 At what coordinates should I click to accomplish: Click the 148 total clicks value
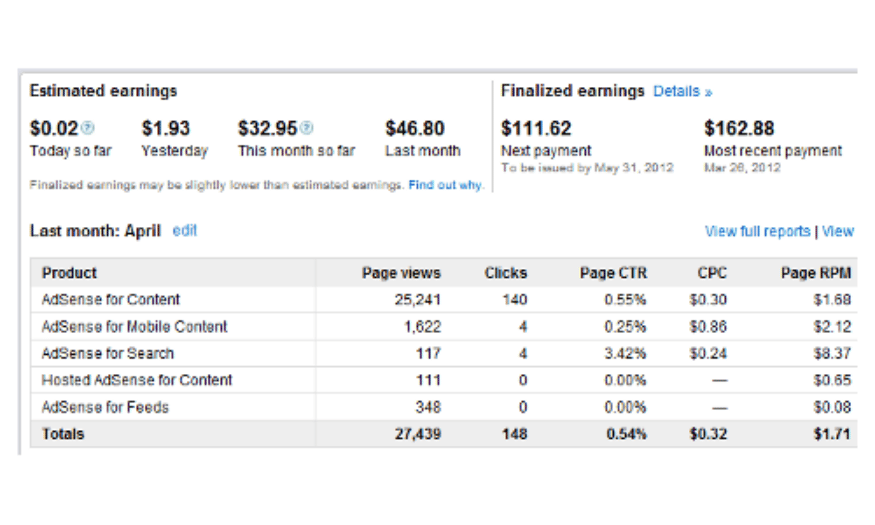point(515,434)
